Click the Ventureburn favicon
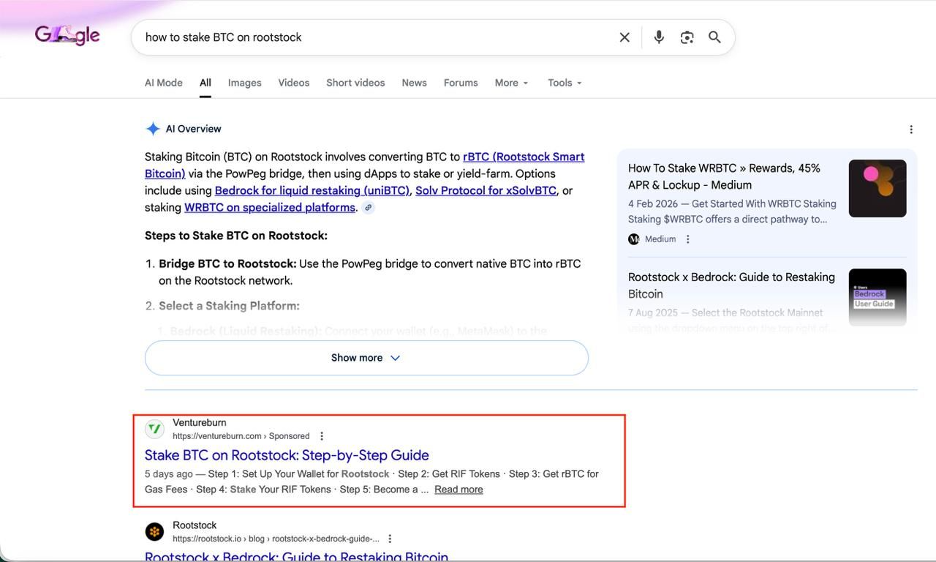936x562 pixels. click(x=155, y=429)
